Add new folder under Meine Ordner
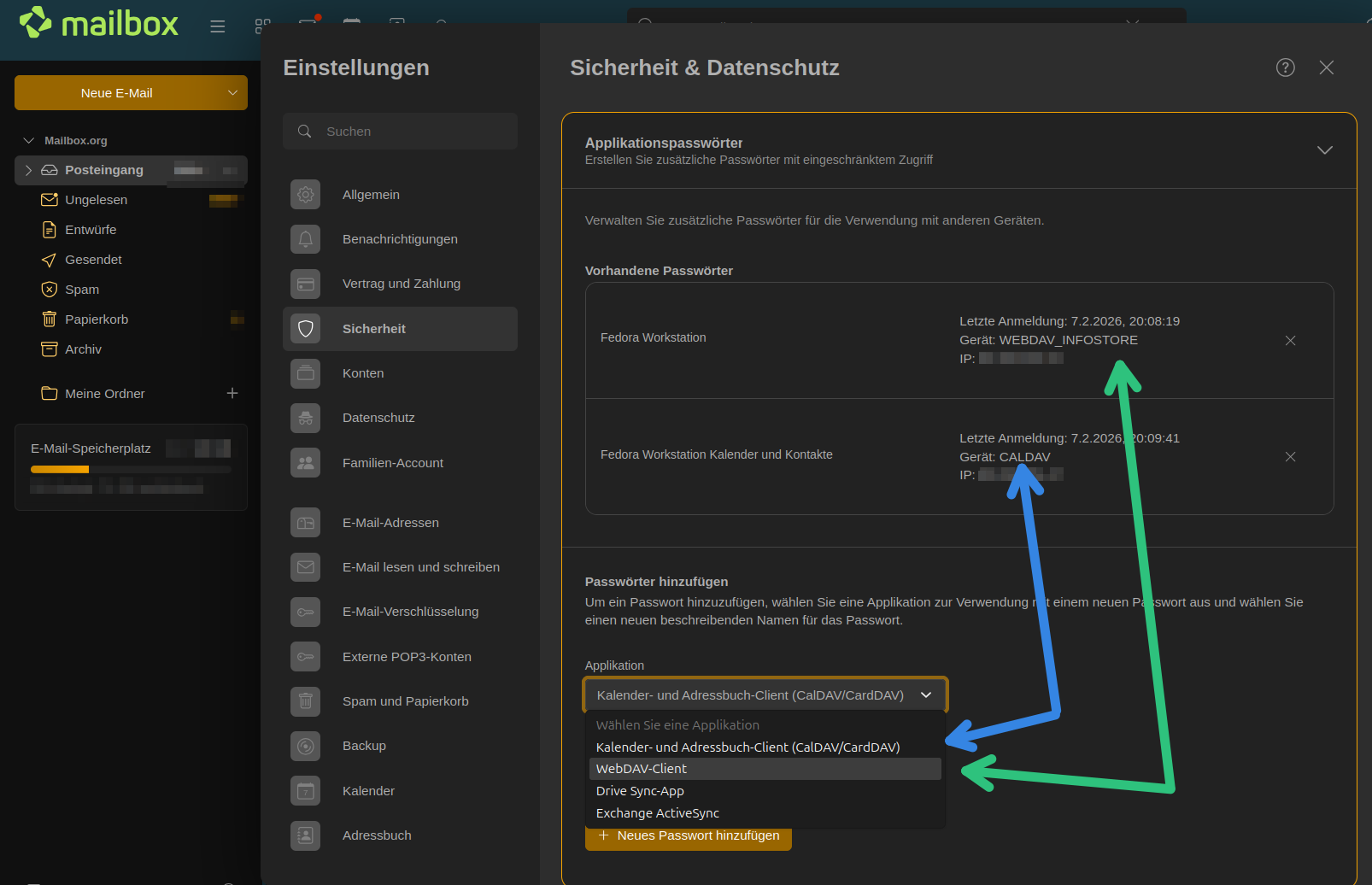1372x885 pixels. point(232,393)
